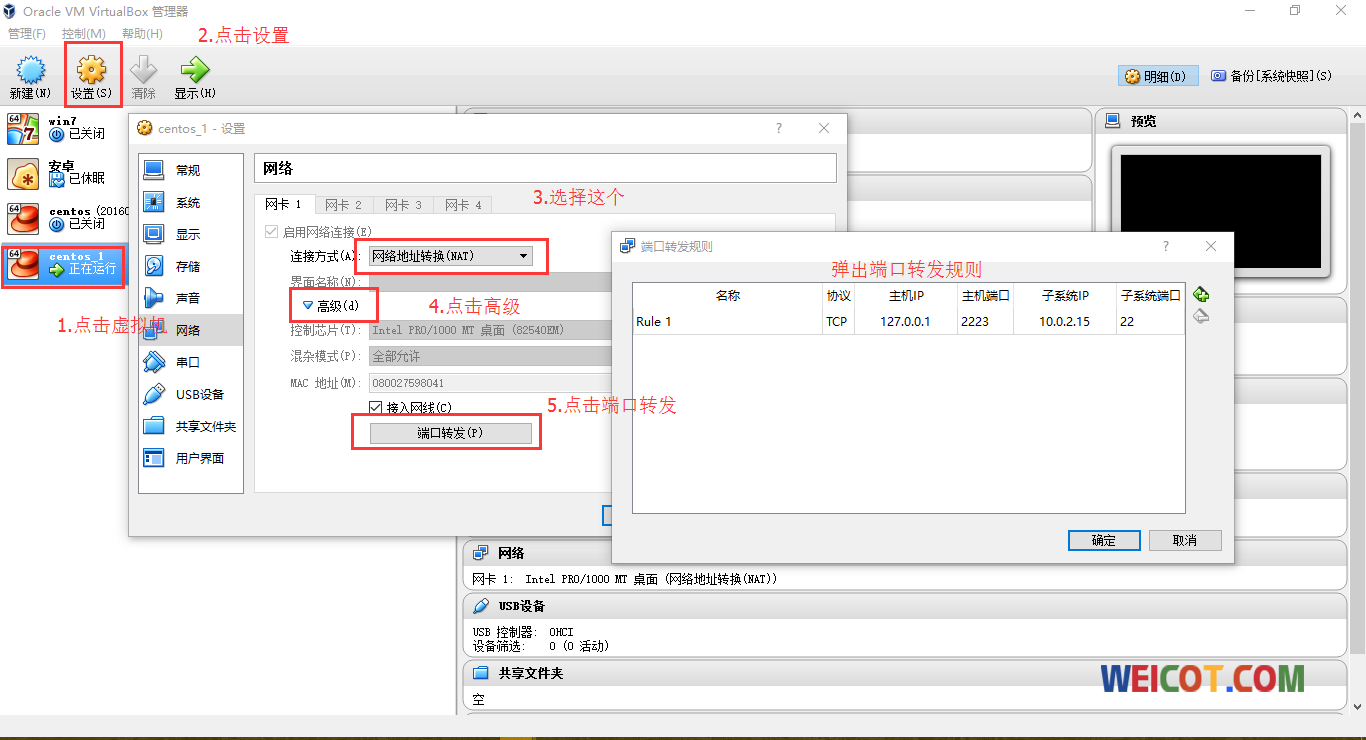
Task: Open the 串口 settings category
Action: tap(190, 362)
